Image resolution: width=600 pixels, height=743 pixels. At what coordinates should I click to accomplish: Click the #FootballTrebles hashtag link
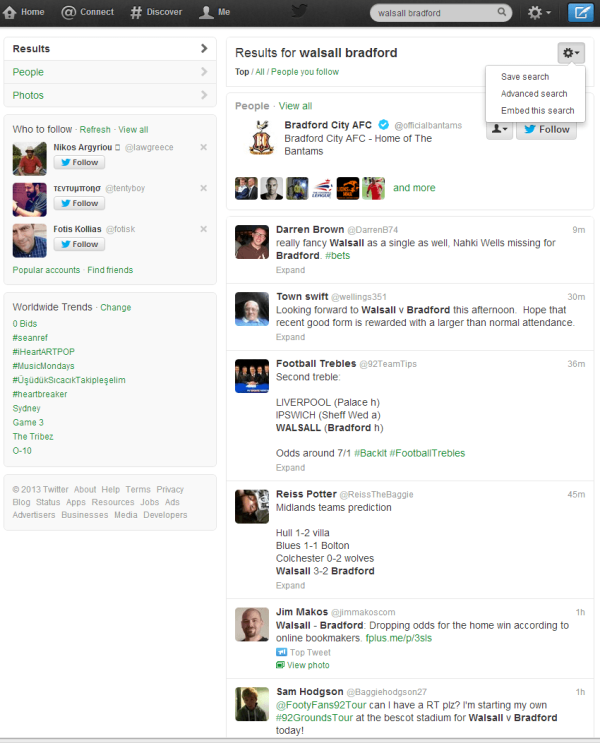coord(427,453)
